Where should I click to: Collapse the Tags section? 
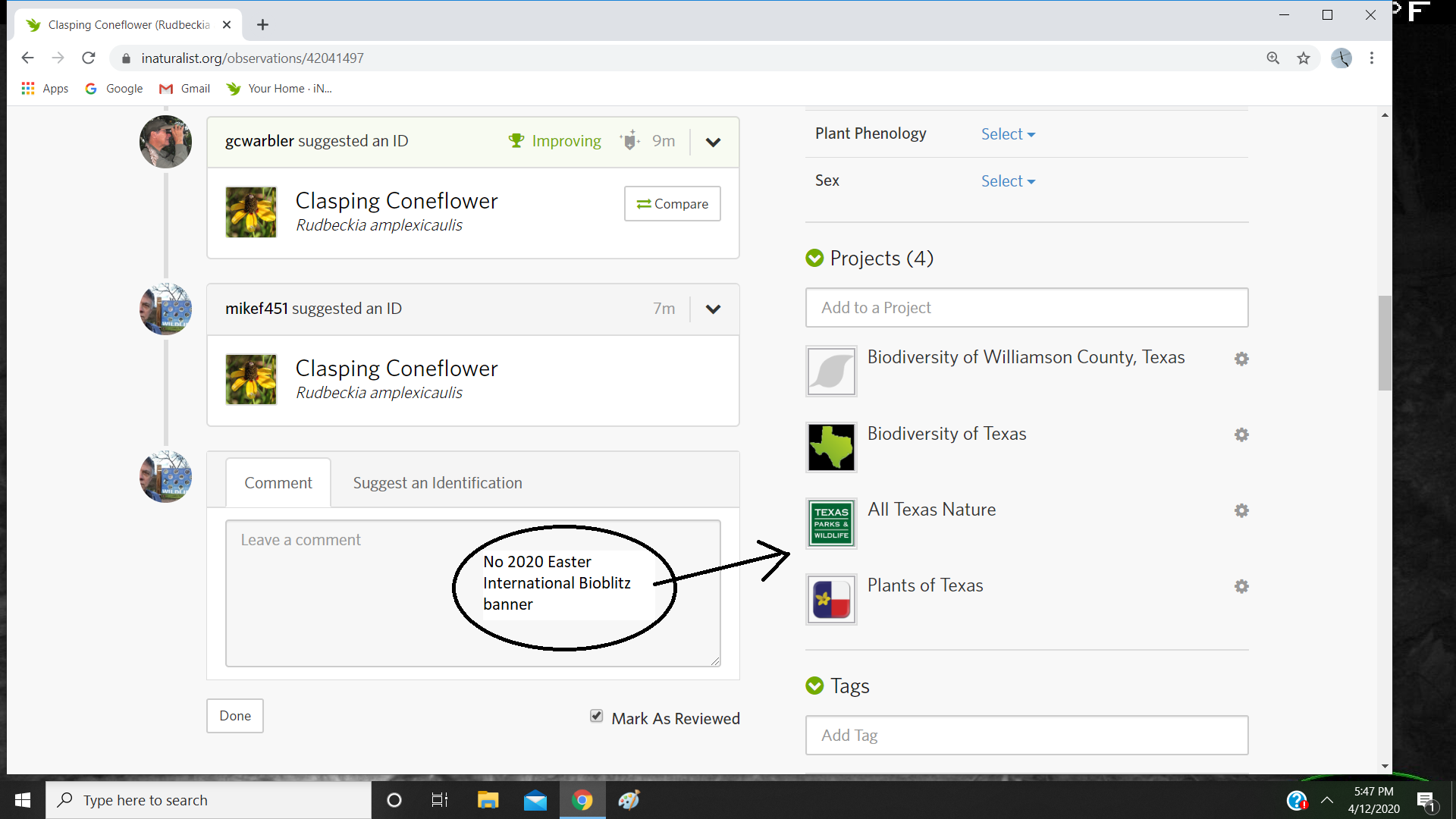click(814, 686)
